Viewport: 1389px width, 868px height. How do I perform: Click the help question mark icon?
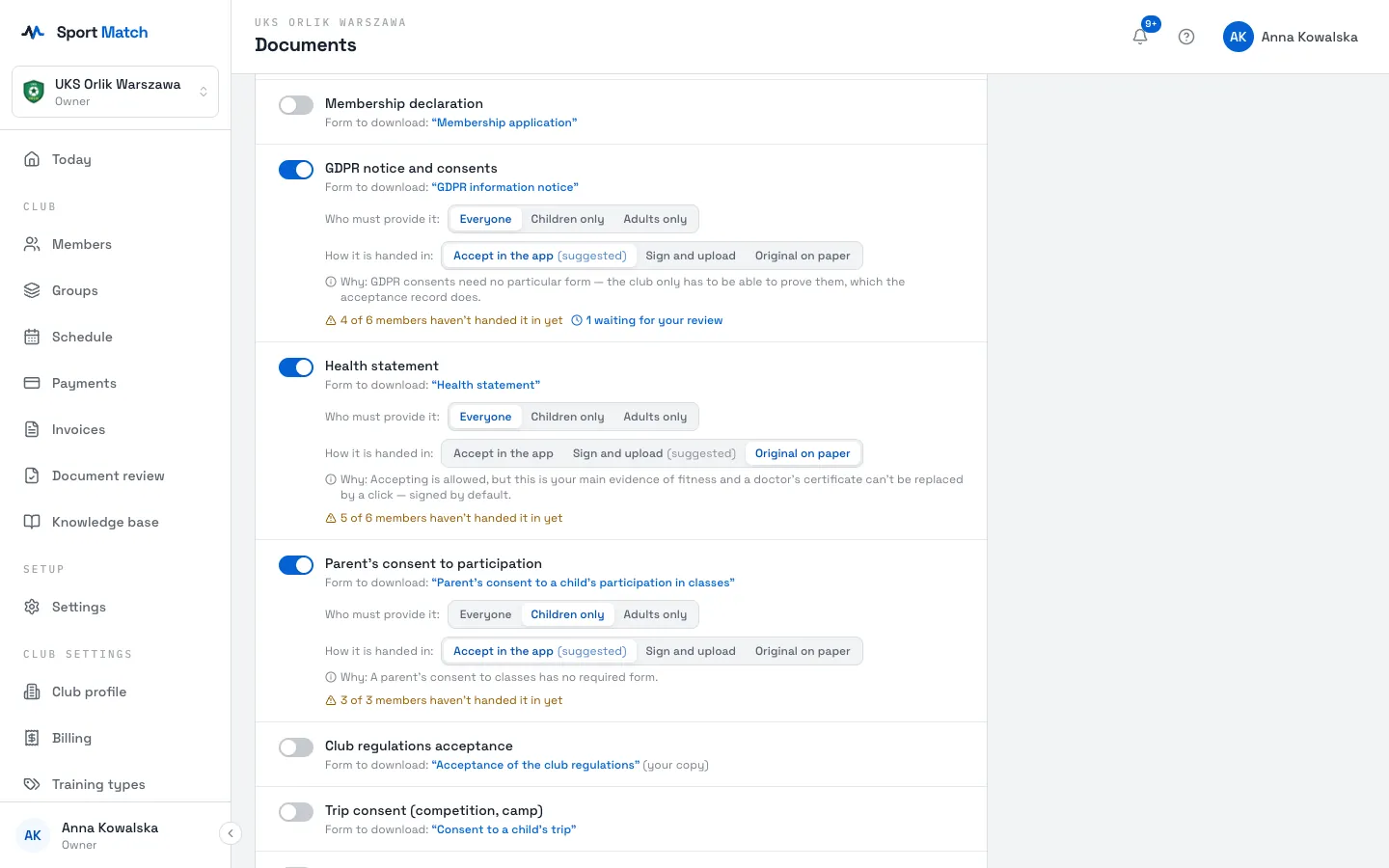[x=1186, y=37]
